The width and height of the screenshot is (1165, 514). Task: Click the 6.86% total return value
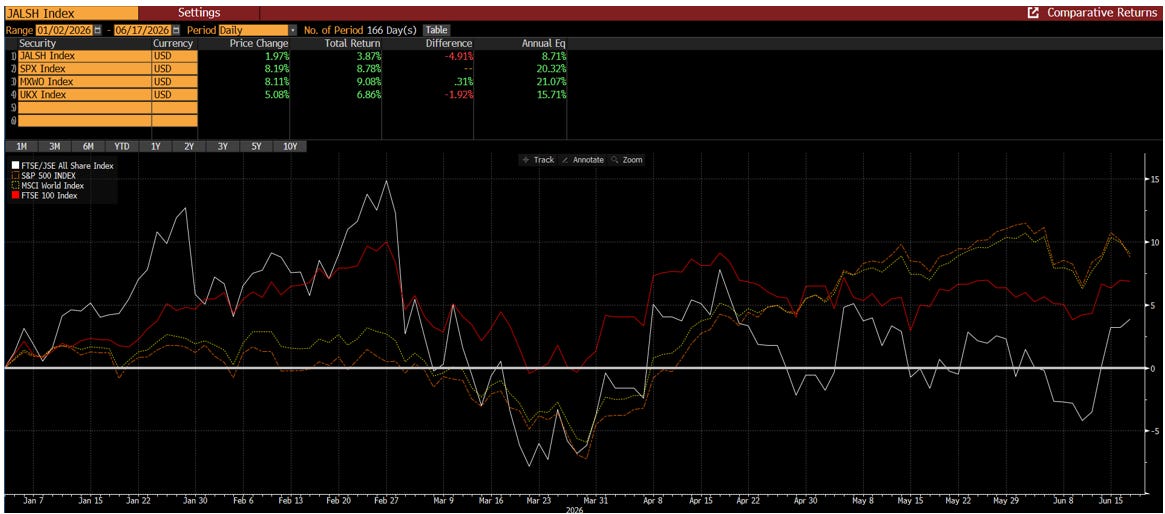click(367, 94)
